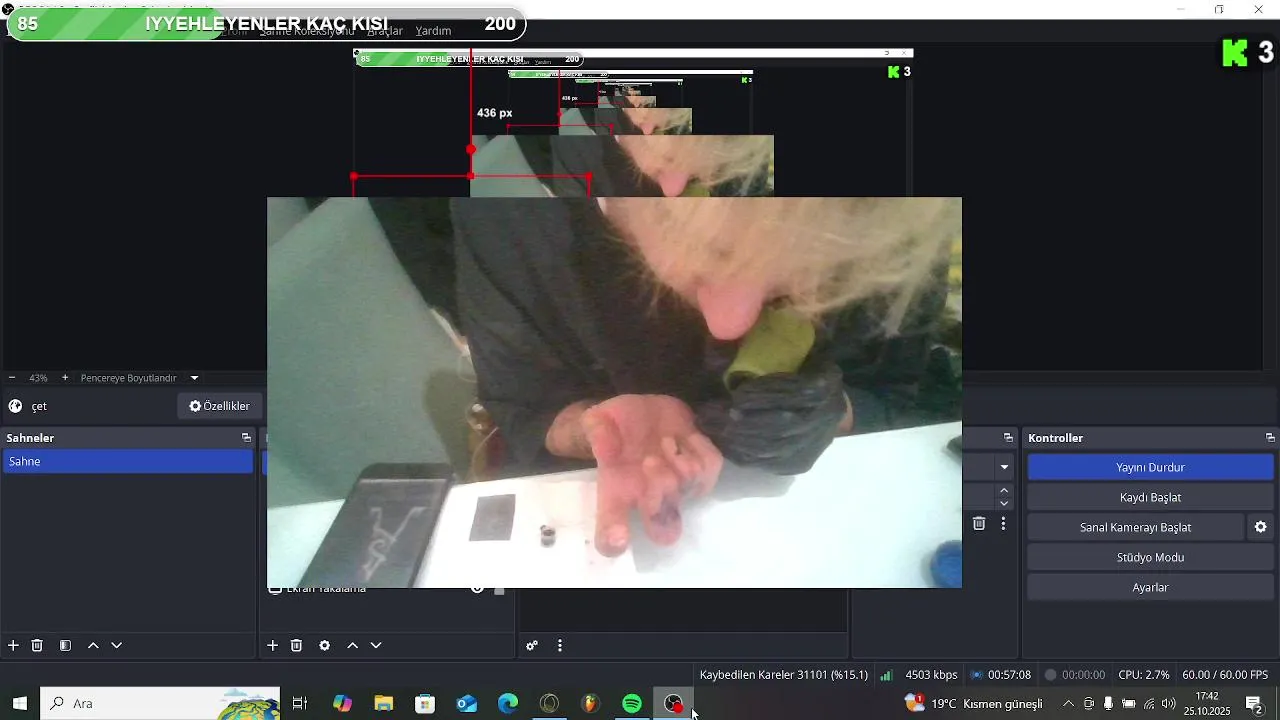Click the 43% preview zoom value
The width and height of the screenshot is (1280, 720).
click(x=38, y=378)
